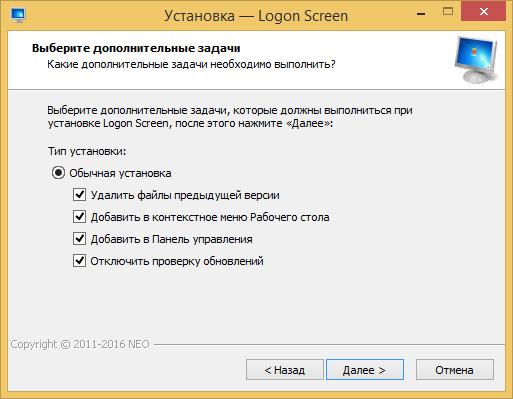Image resolution: width=513 pixels, height=399 pixels.
Task: Click the Установка — Logon Screen title
Action: coord(256,16)
